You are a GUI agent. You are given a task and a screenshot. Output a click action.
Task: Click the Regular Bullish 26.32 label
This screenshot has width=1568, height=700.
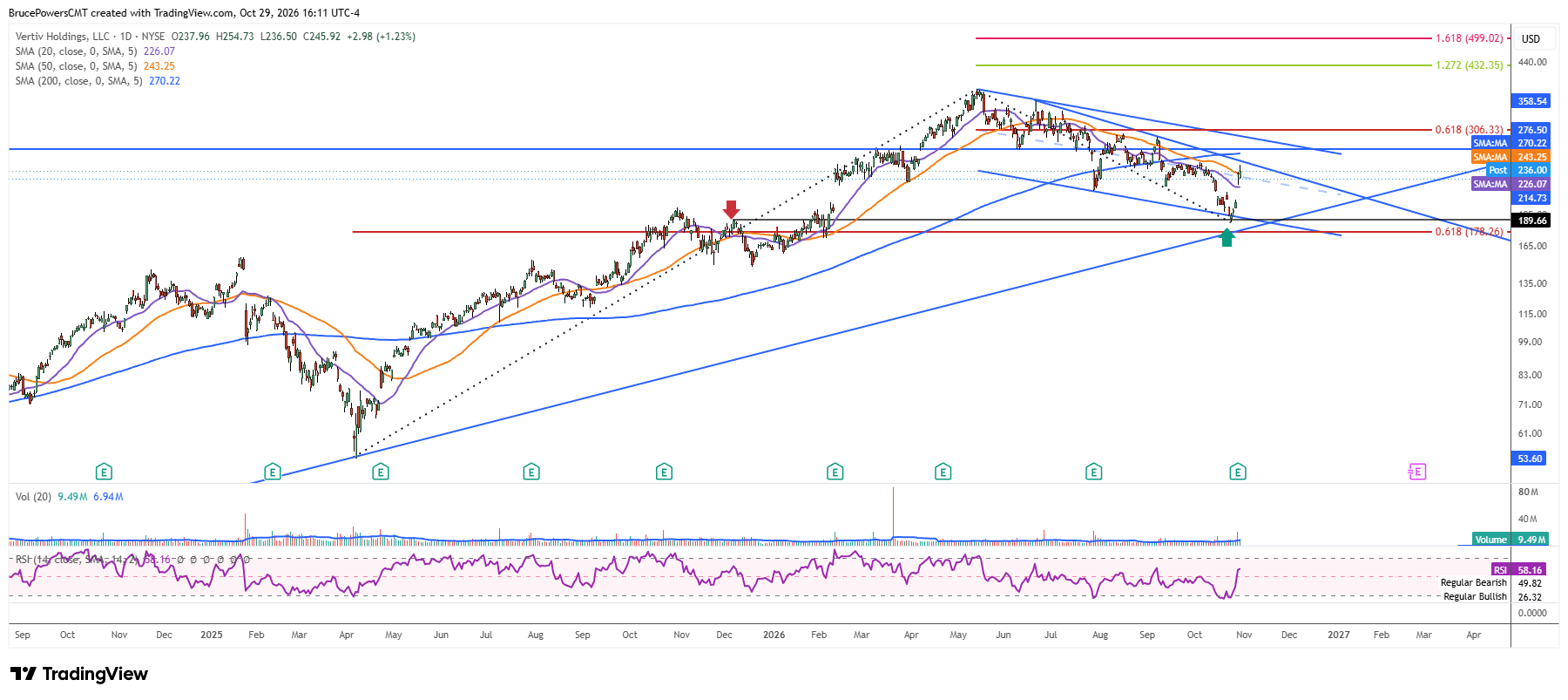[x=1493, y=597]
